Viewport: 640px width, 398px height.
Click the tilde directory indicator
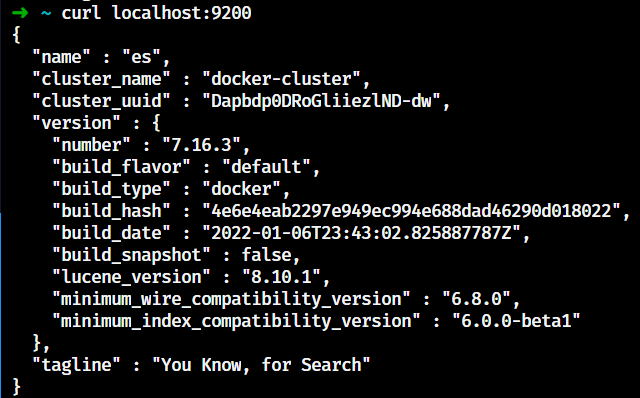[46, 13]
